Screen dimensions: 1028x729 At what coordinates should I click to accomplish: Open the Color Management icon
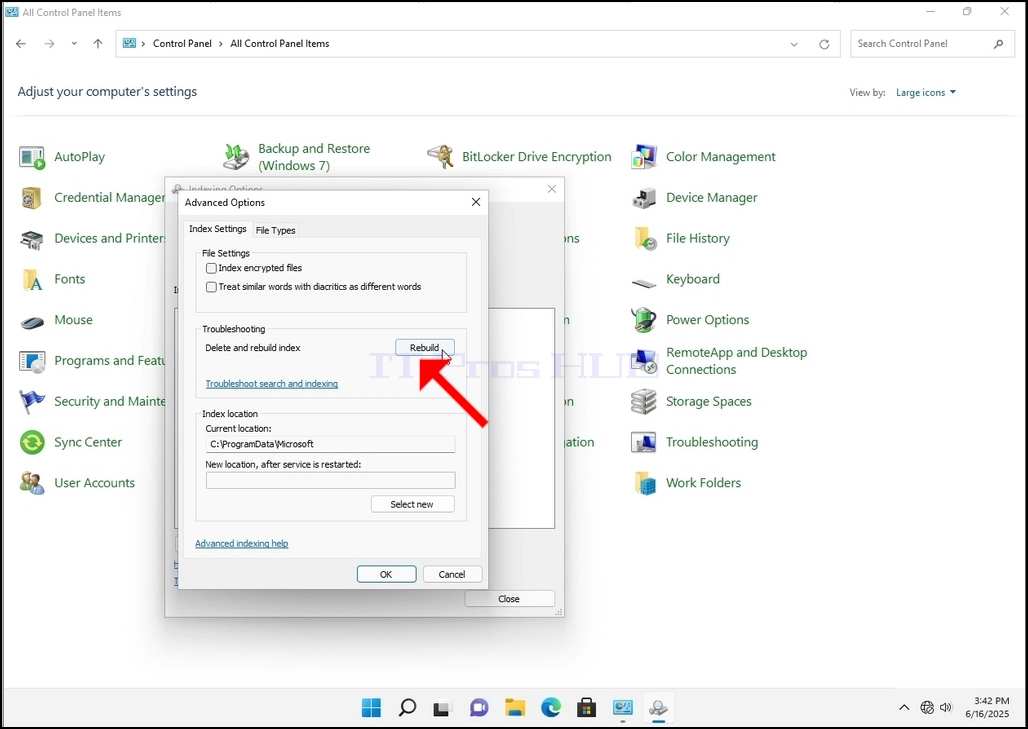(644, 157)
